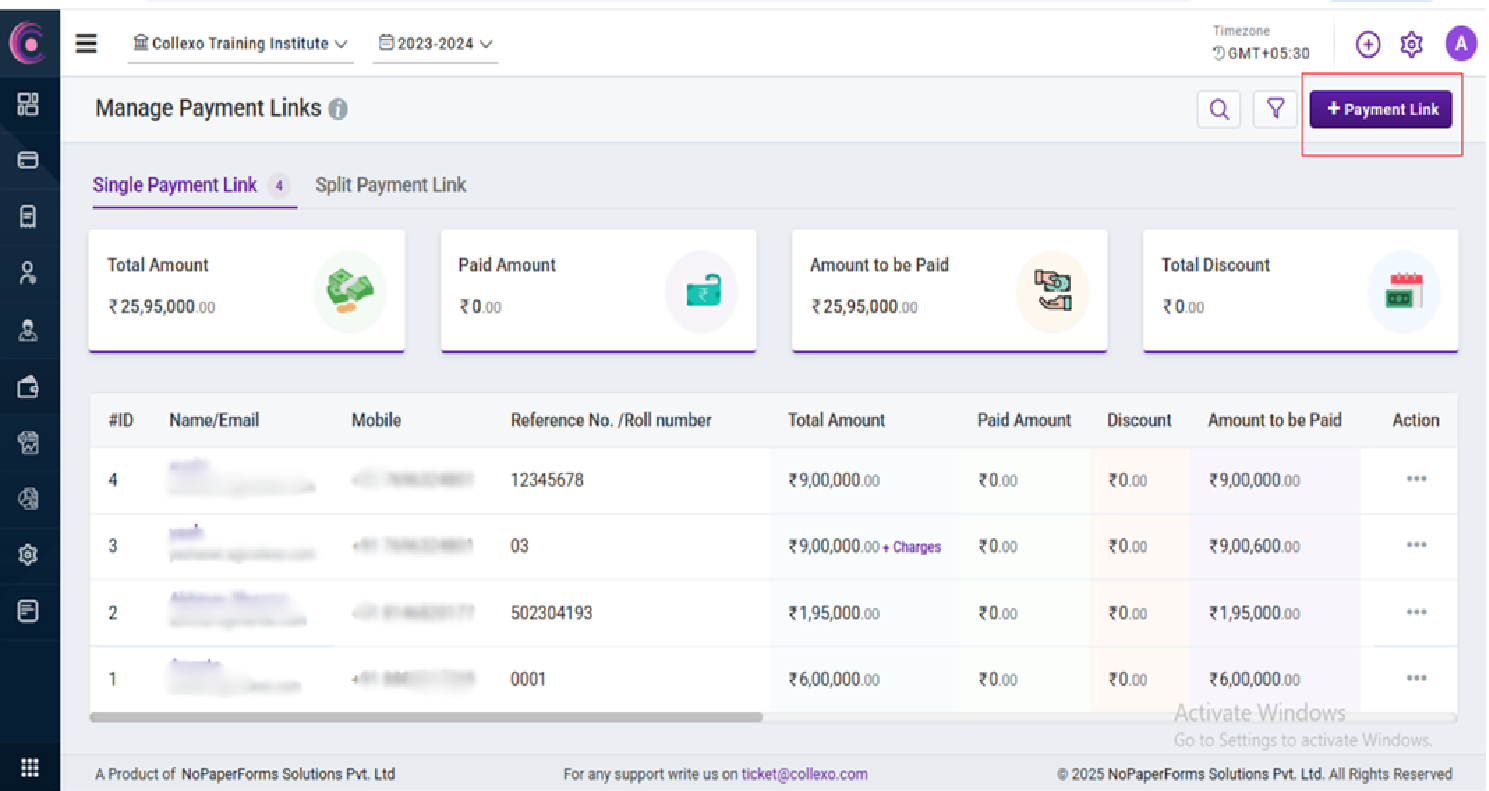Open action menu for row with reference 12345678

tap(1416, 479)
